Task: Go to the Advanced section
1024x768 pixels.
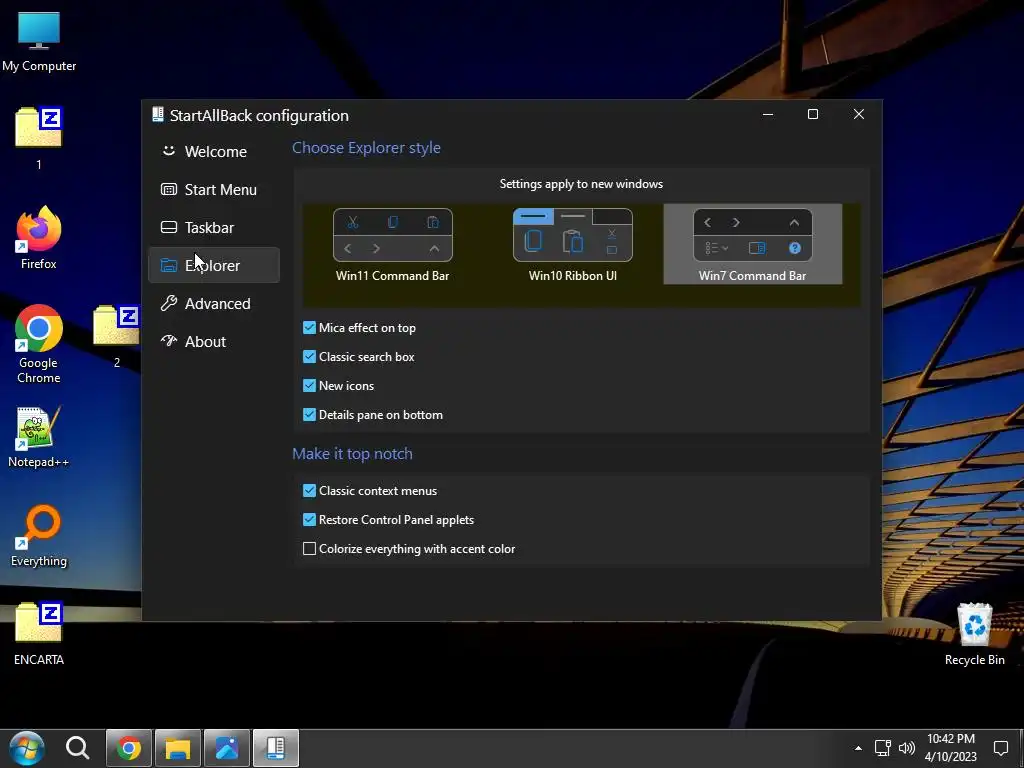Action: coord(214,304)
